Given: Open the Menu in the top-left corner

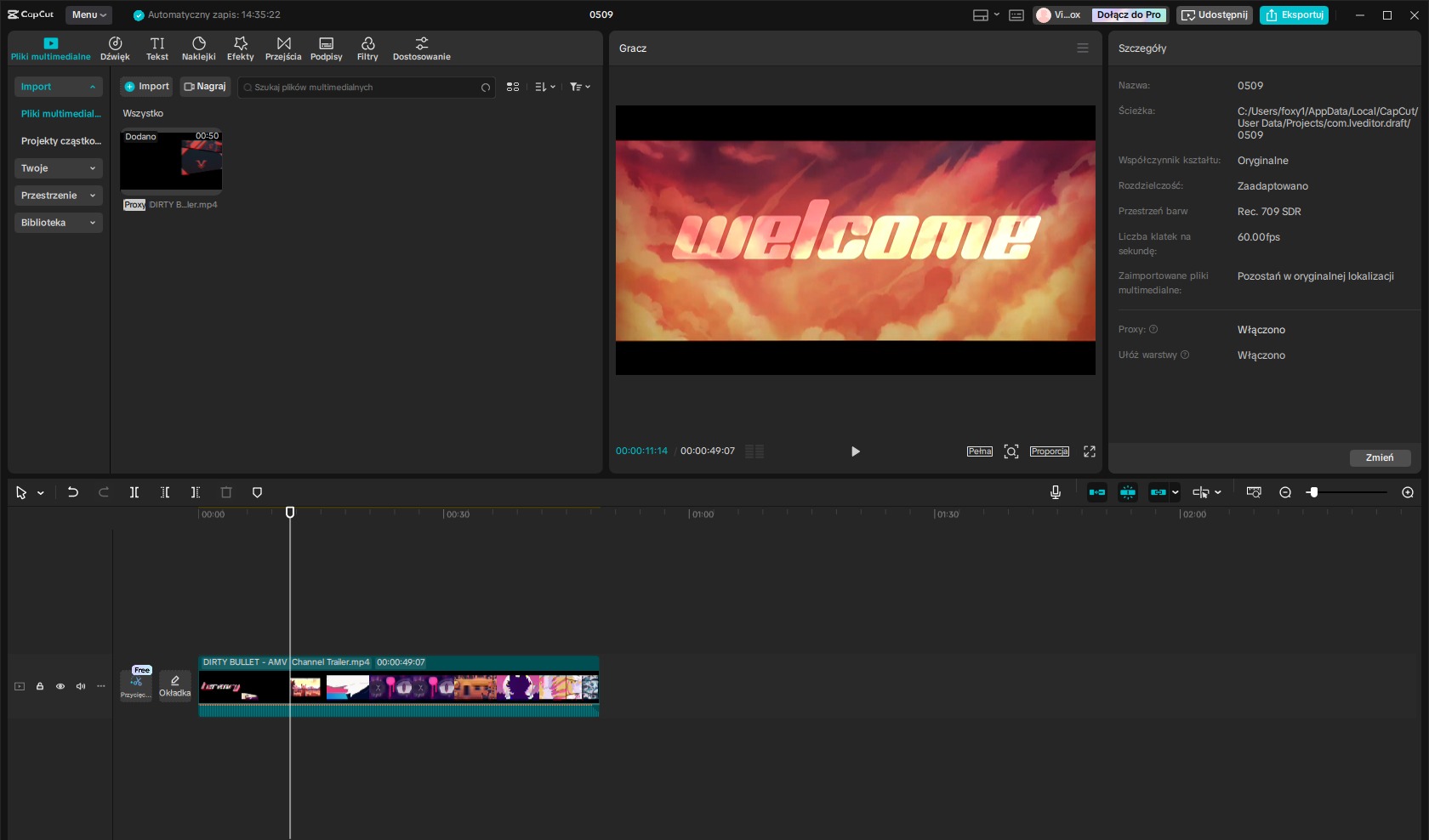Looking at the screenshot, I should click(x=87, y=14).
